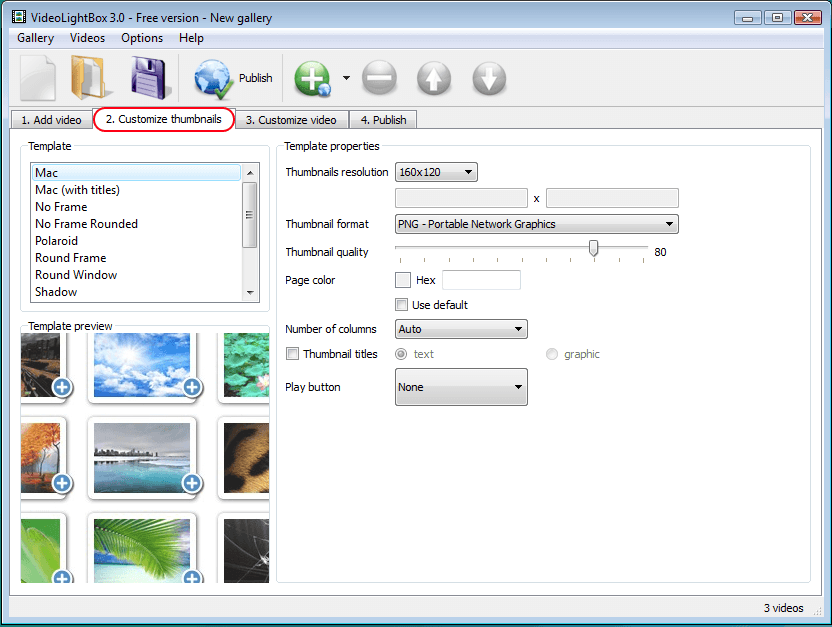Click the VideoLightBox app icon in title bar
Viewport: 832px width, 627px height.
tap(19, 17)
